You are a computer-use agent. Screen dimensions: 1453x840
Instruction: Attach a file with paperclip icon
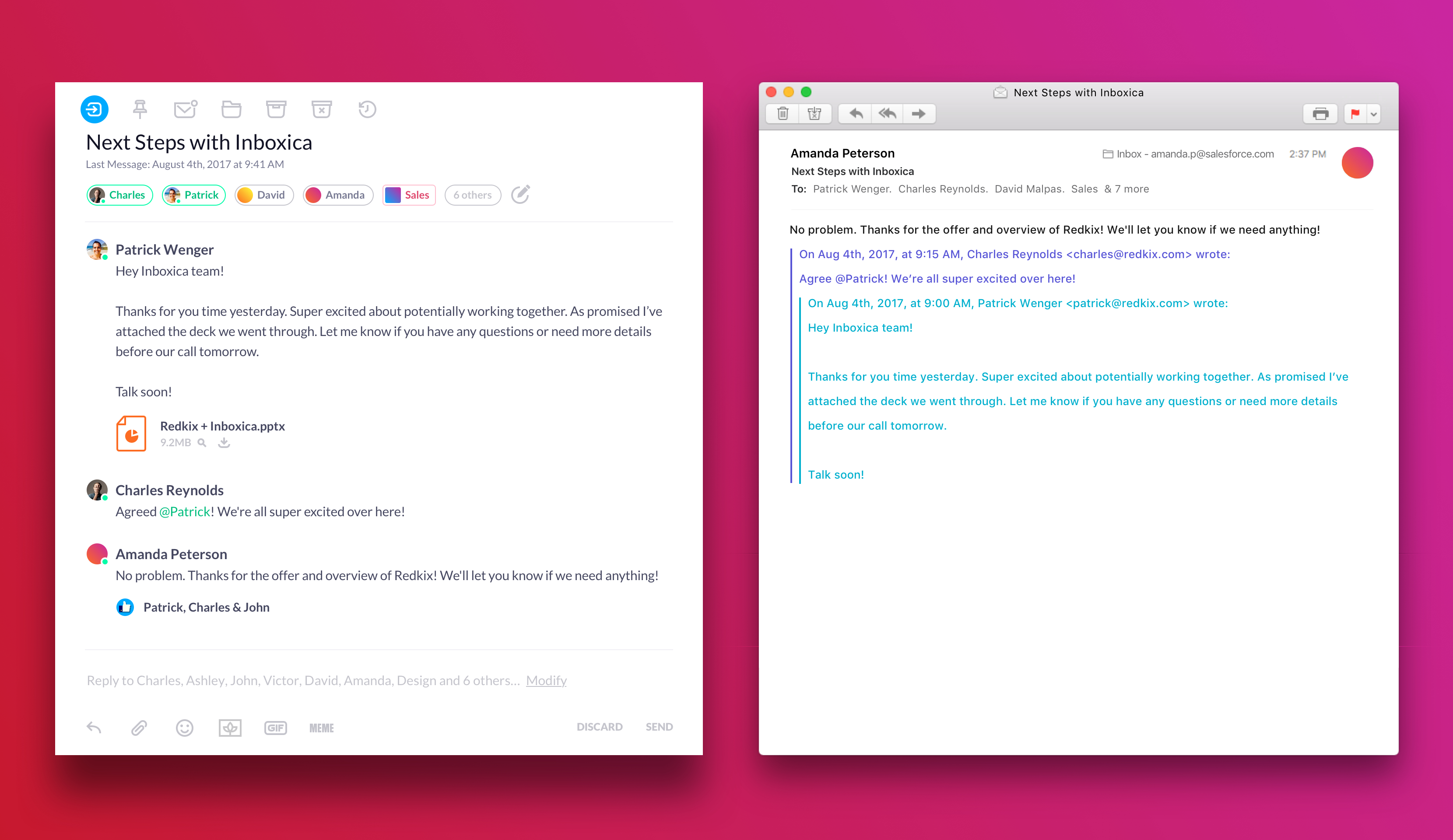pos(139,728)
